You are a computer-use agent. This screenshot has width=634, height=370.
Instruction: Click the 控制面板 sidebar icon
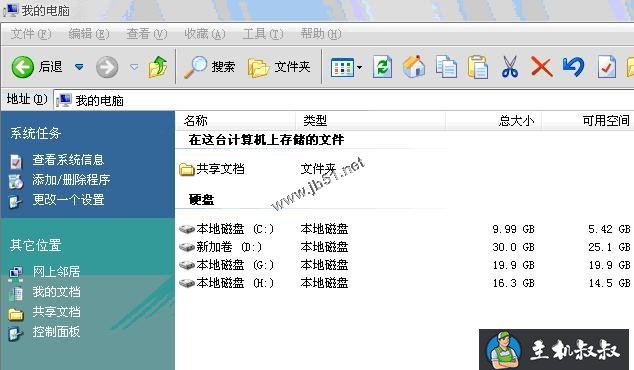(x=16, y=334)
